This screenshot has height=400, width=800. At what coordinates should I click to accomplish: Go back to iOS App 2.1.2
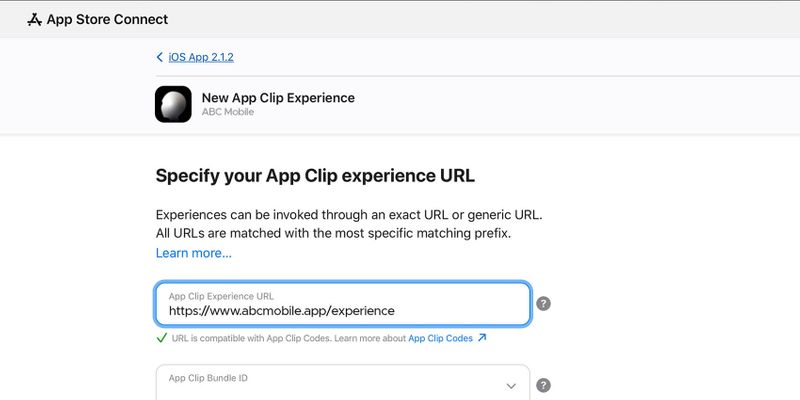[201, 57]
